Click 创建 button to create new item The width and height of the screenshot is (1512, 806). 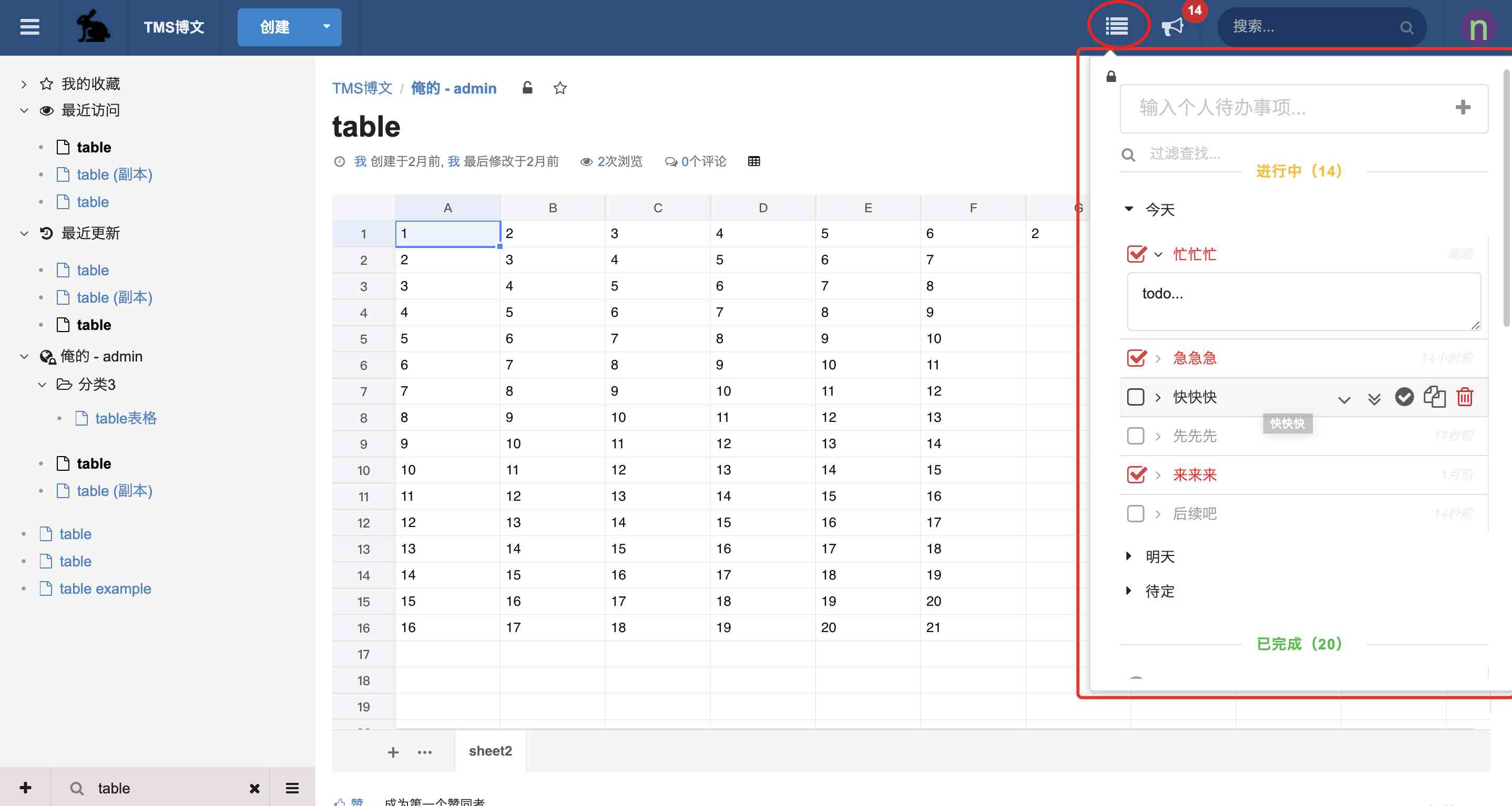pyautogui.click(x=275, y=27)
